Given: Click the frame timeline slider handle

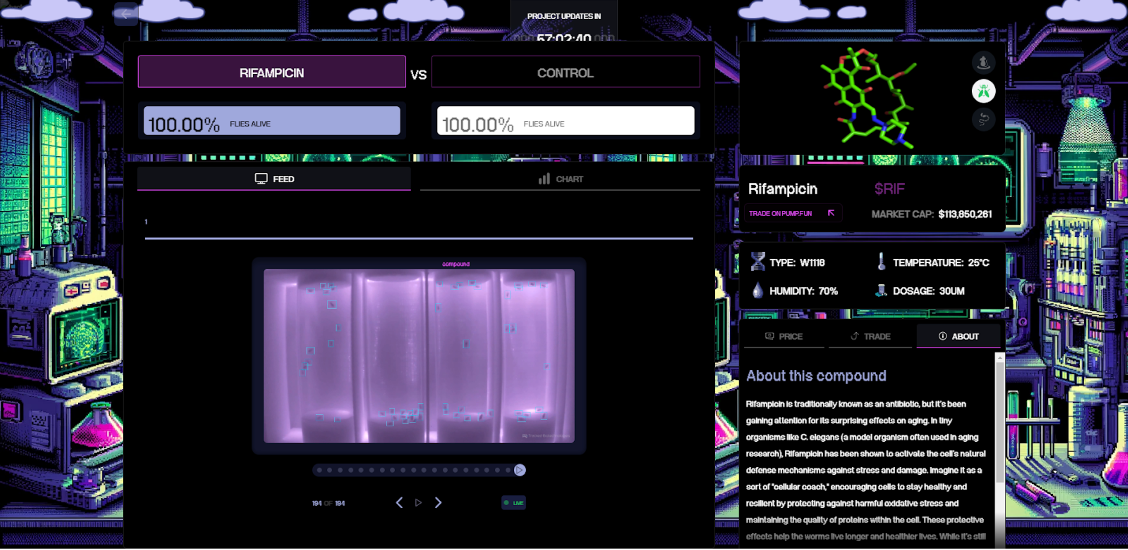Looking at the screenshot, I should pyautogui.click(x=520, y=470).
